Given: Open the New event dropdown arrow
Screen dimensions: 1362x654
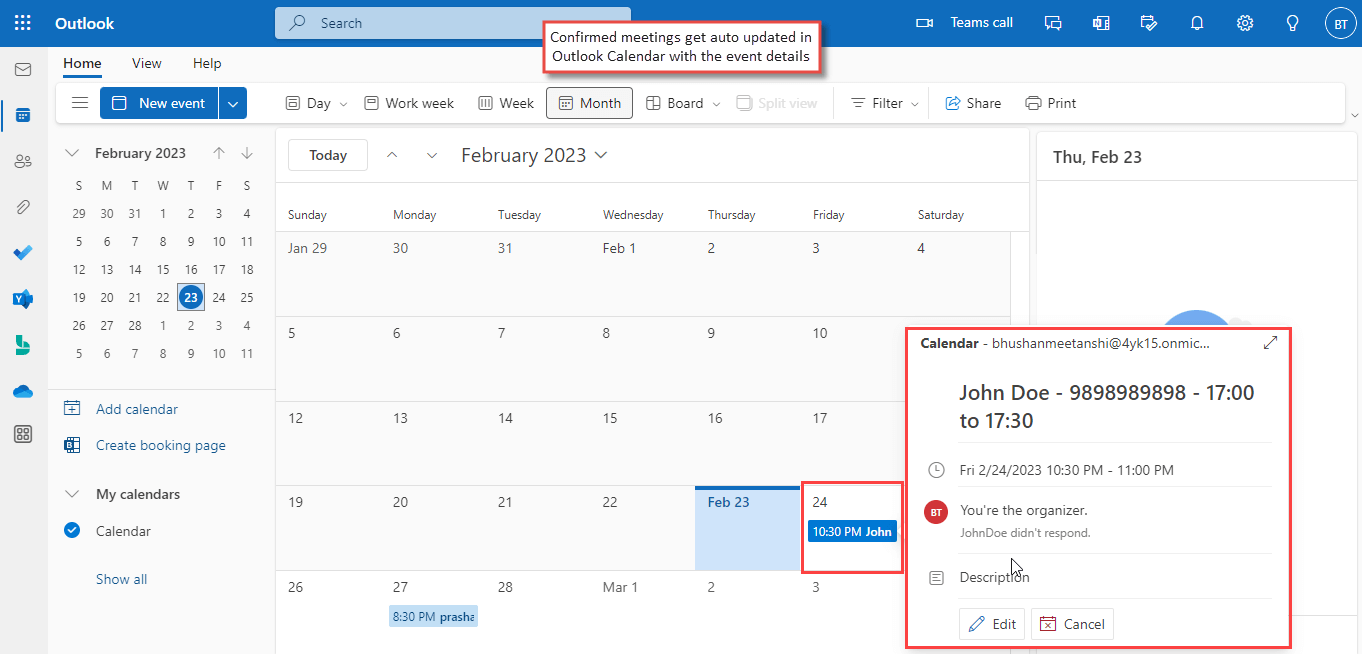Looking at the screenshot, I should [233, 103].
